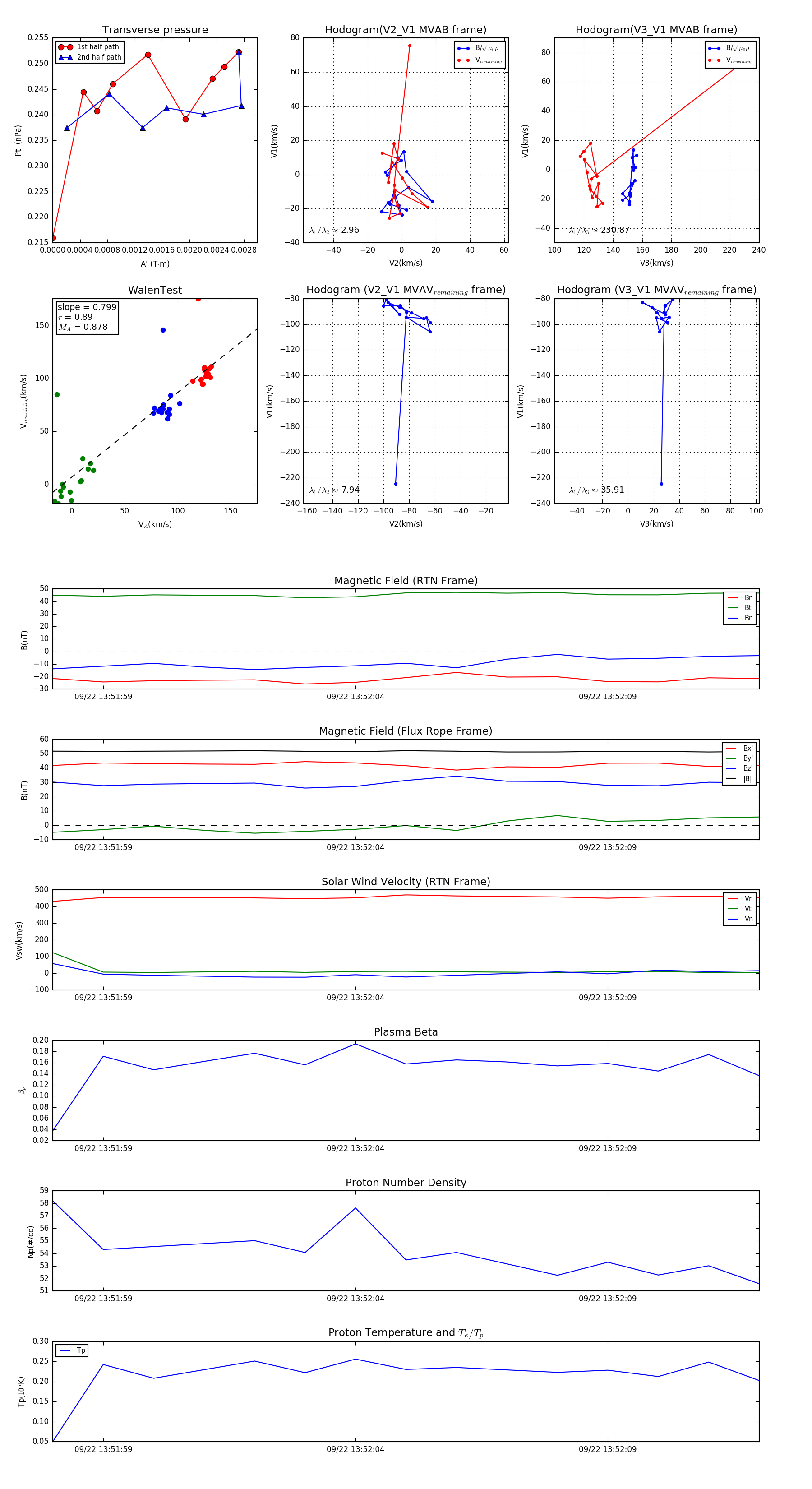Click the 'Magnetic Field (Flux Rope Frame)' title
812x1489 pixels.
(406, 731)
